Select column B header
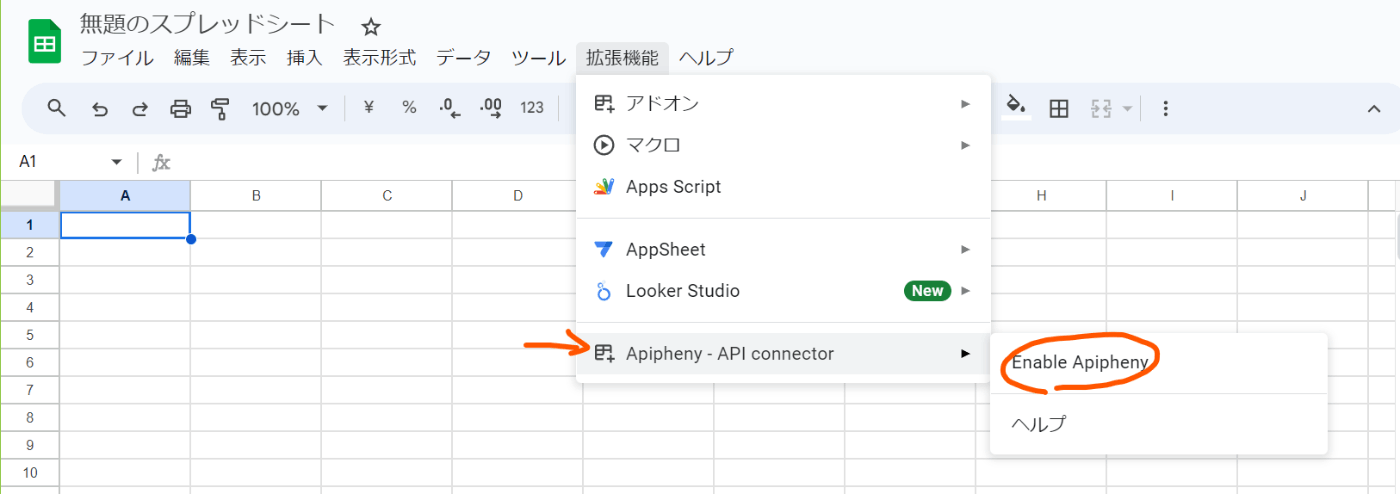The image size is (1400, 494). (x=256, y=196)
